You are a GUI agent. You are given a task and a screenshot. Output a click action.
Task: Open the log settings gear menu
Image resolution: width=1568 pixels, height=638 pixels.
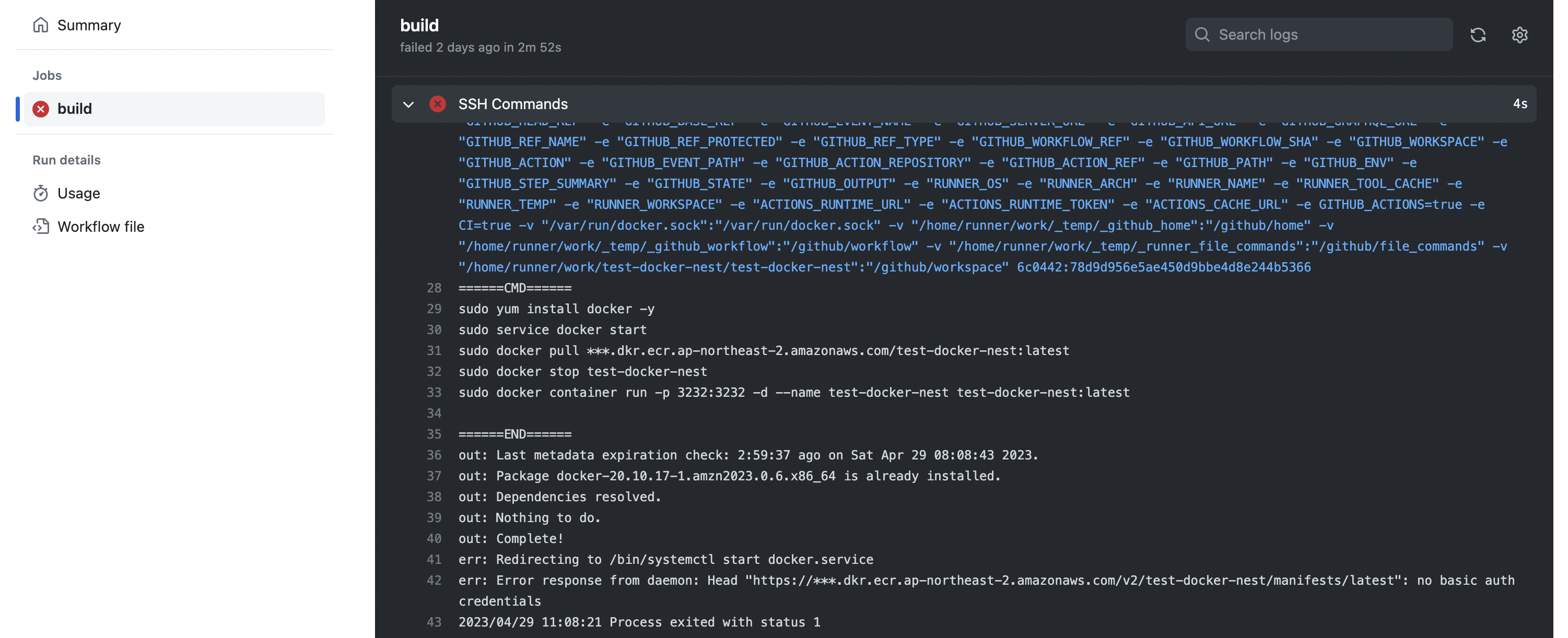(1519, 34)
